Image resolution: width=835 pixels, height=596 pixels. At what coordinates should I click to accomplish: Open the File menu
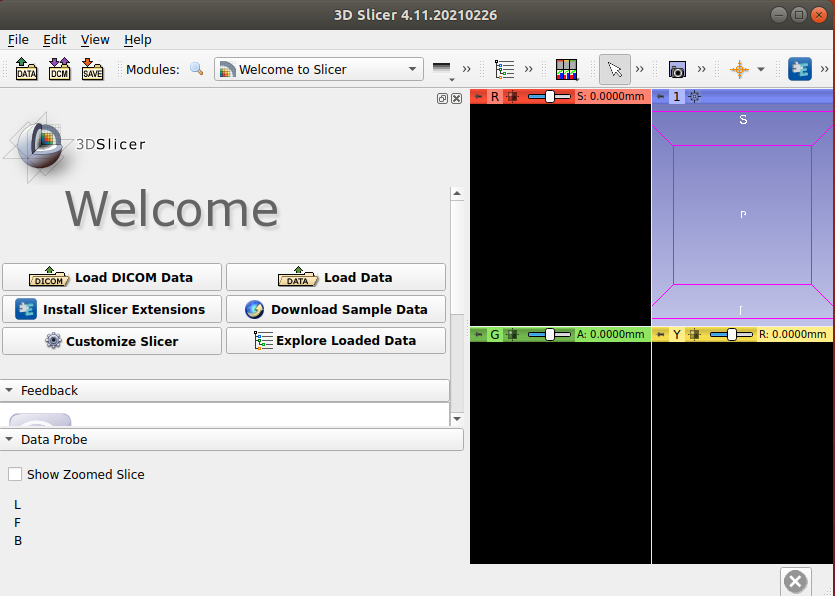(x=18, y=40)
